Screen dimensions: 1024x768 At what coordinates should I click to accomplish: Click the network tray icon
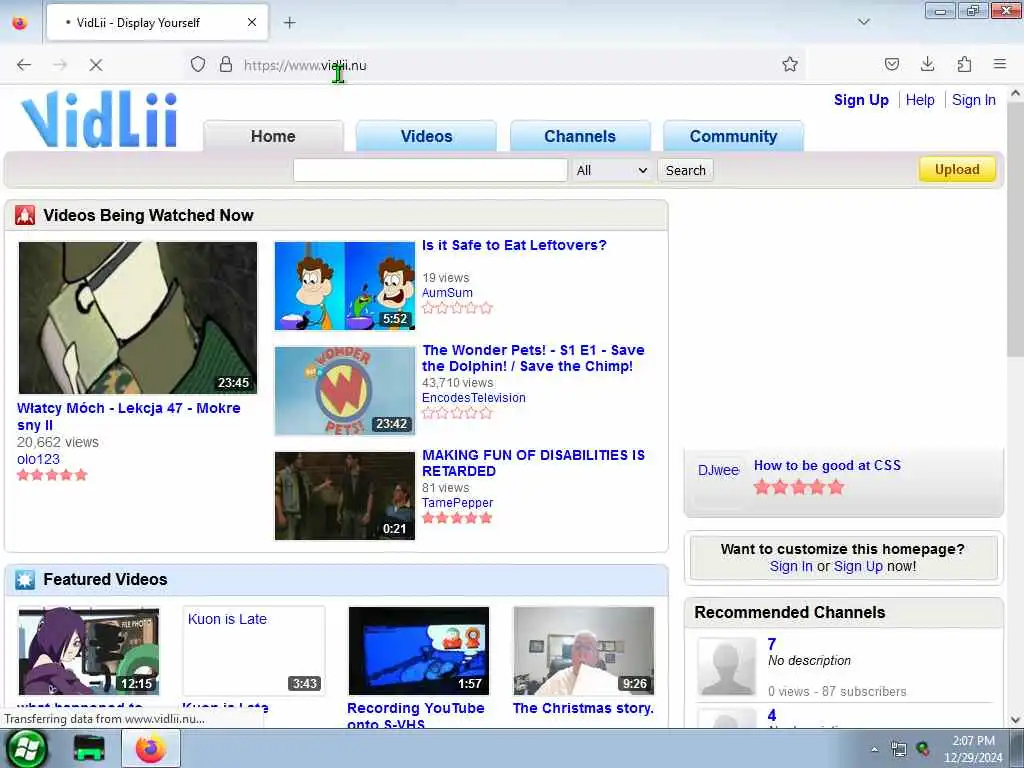899,749
